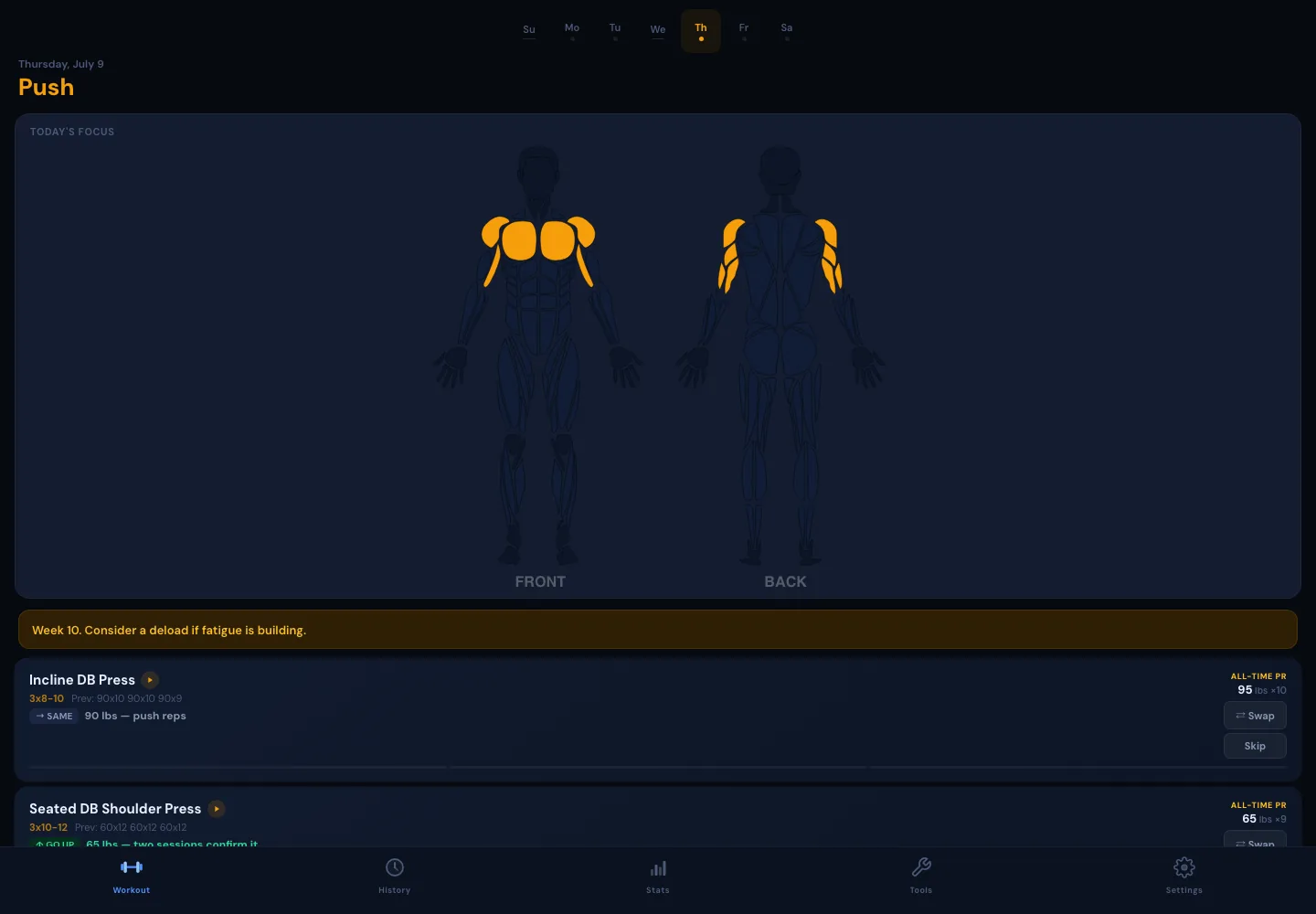Viewport: 1316px width, 914px height.
Task: Open the Tools wrench icon
Action: coord(921,867)
